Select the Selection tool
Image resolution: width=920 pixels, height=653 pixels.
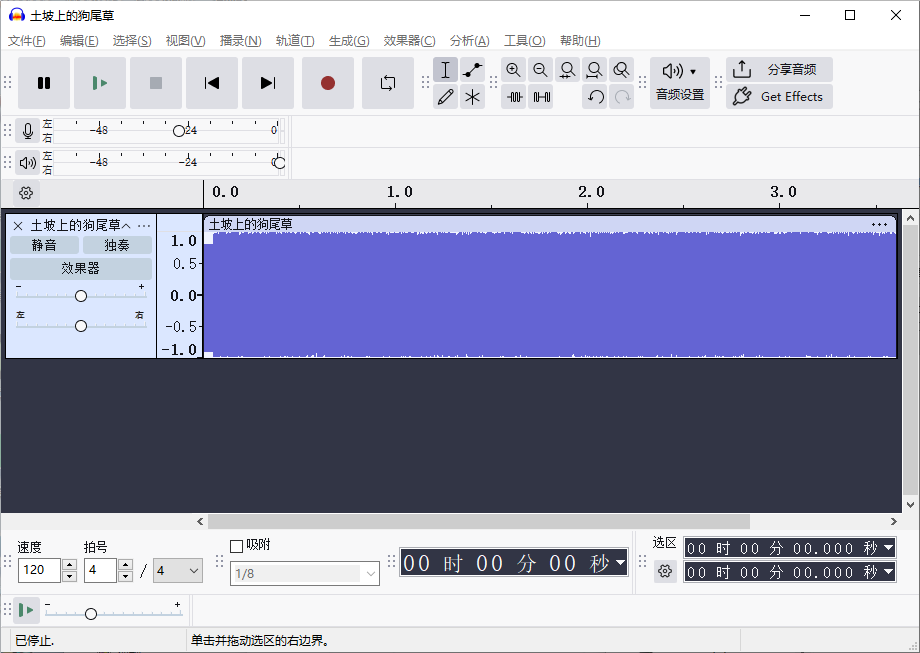[x=445, y=70]
